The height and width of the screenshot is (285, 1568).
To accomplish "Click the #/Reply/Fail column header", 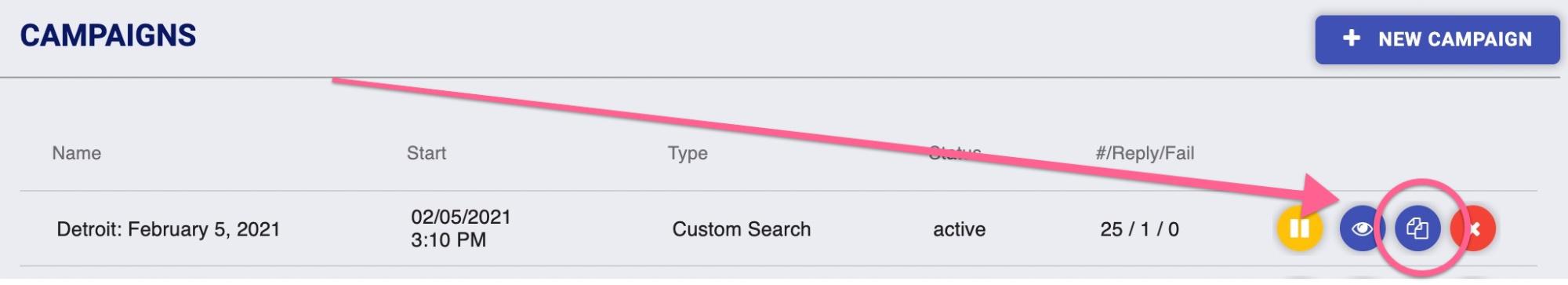I will (1145, 153).
